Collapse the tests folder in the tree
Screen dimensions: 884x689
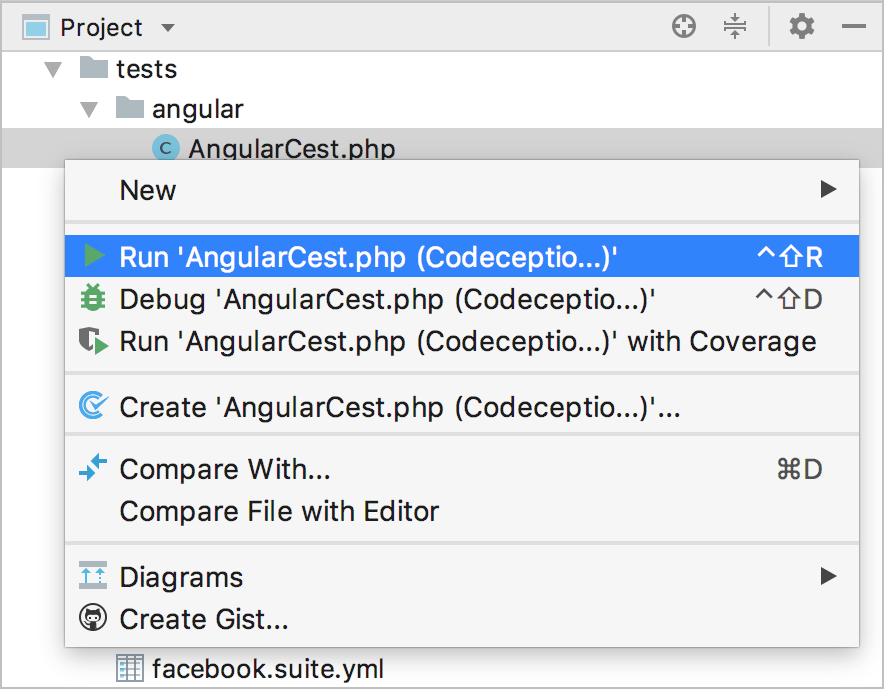tap(52, 68)
